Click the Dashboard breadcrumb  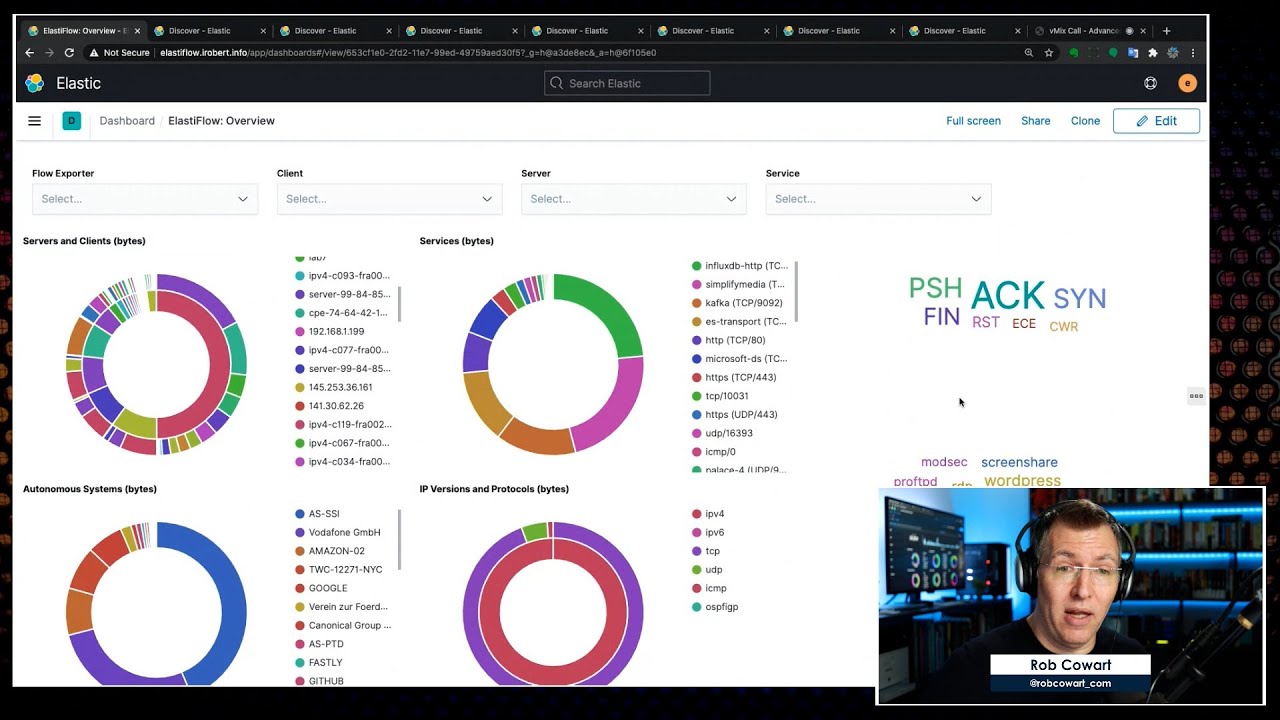pyautogui.click(x=127, y=121)
